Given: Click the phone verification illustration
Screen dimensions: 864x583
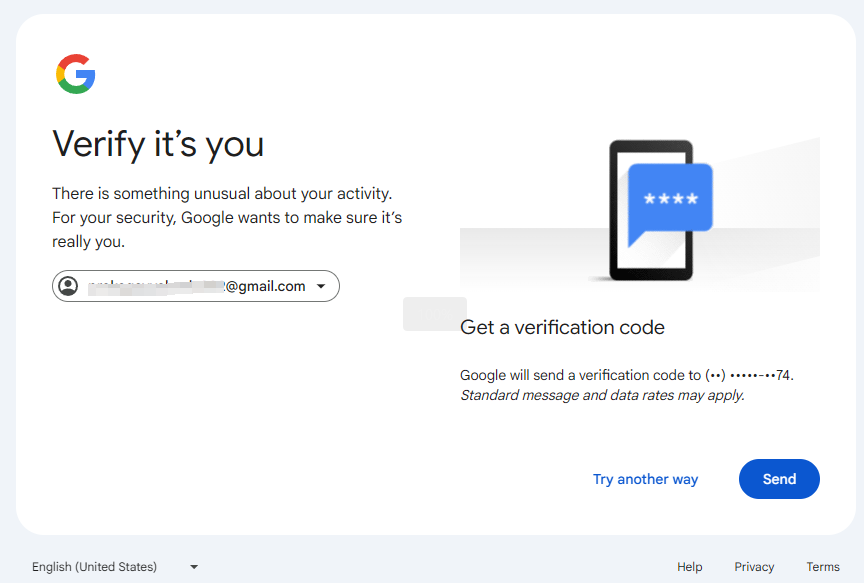Looking at the screenshot, I should click(x=640, y=214).
